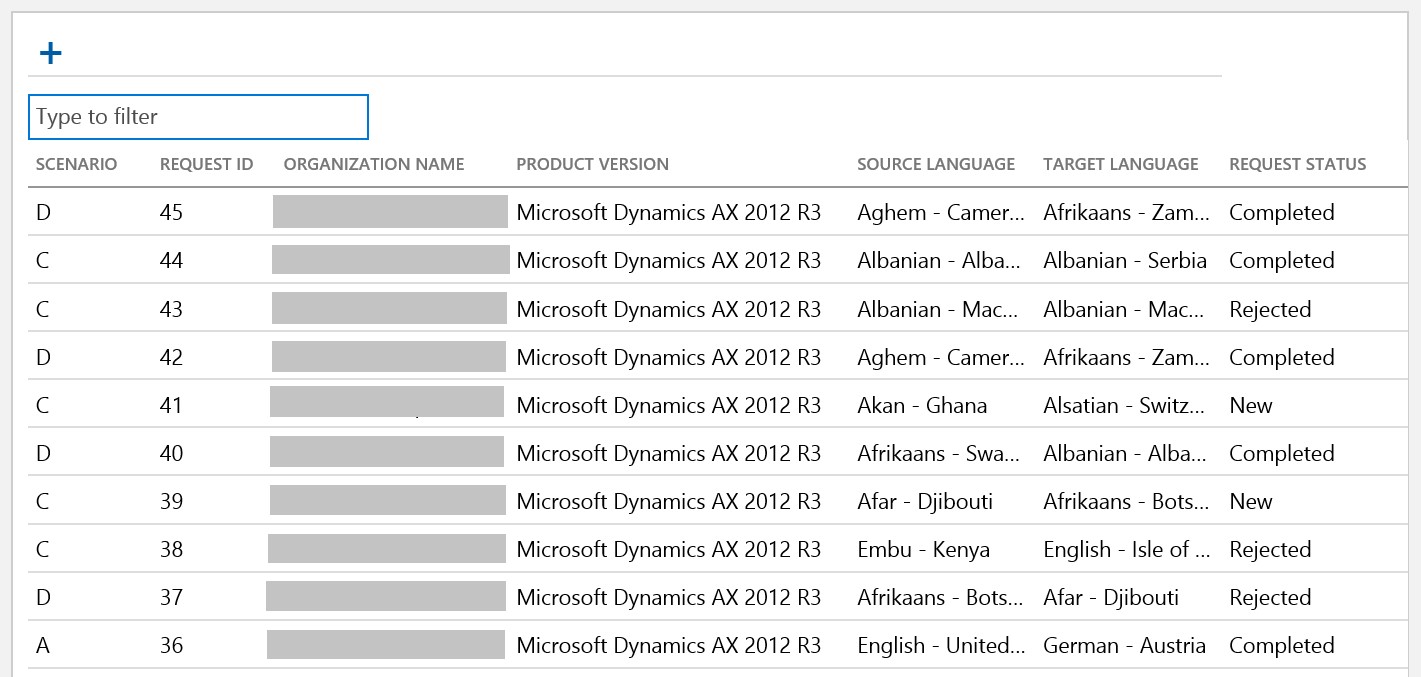Click request ID 40 in the table
The width and height of the screenshot is (1421, 677).
click(171, 454)
